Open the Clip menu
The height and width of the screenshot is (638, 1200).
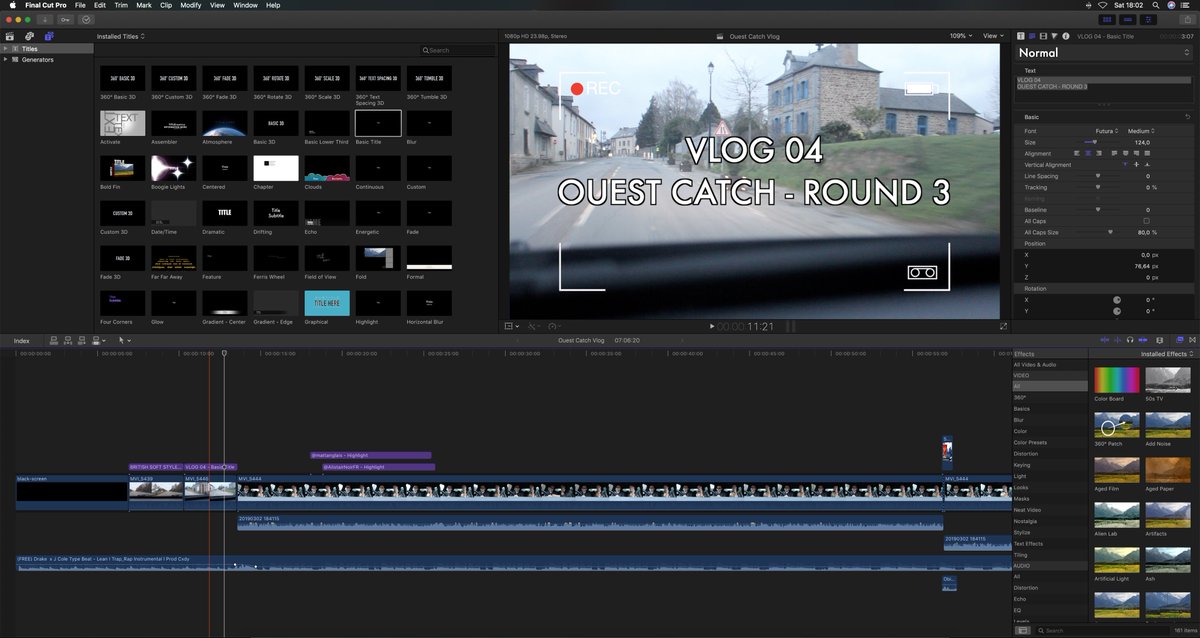(x=166, y=5)
